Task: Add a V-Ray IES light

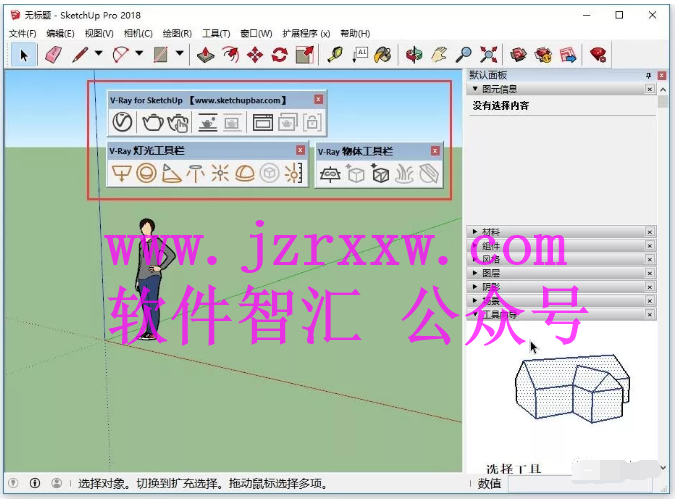Action: click(195, 173)
